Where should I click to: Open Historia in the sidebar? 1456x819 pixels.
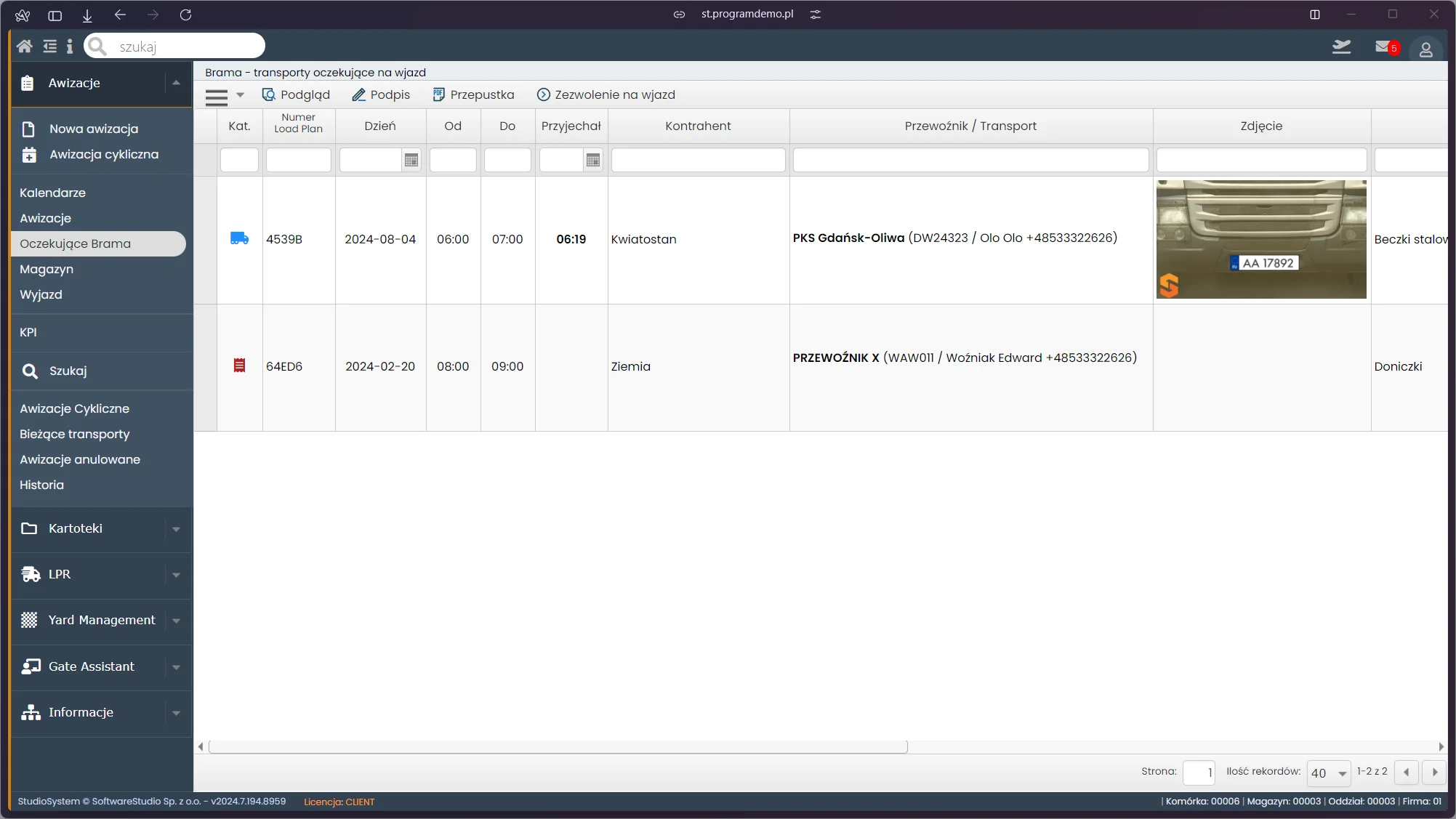41,485
